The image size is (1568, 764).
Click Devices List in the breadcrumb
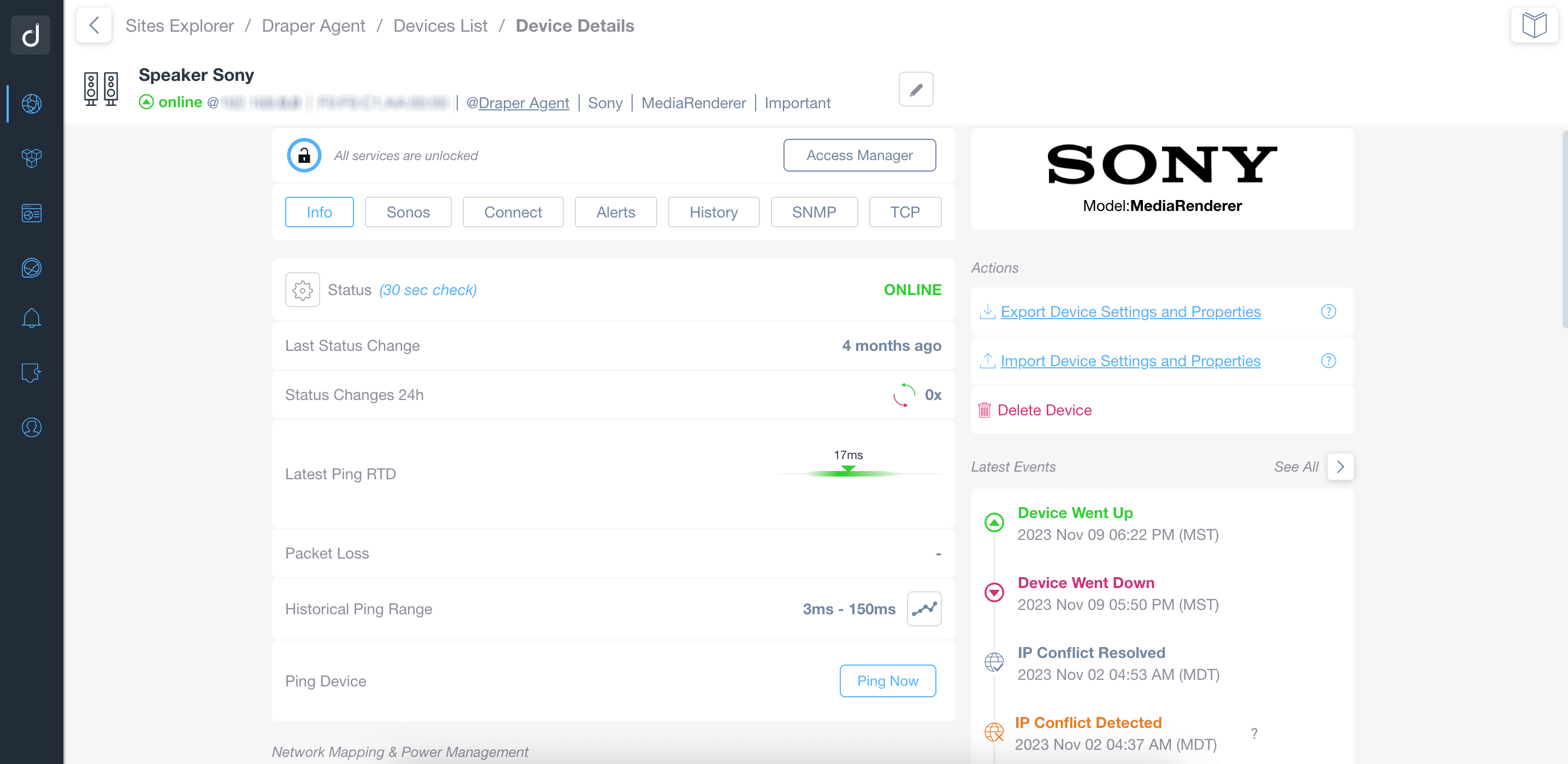(x=440, y=26)
